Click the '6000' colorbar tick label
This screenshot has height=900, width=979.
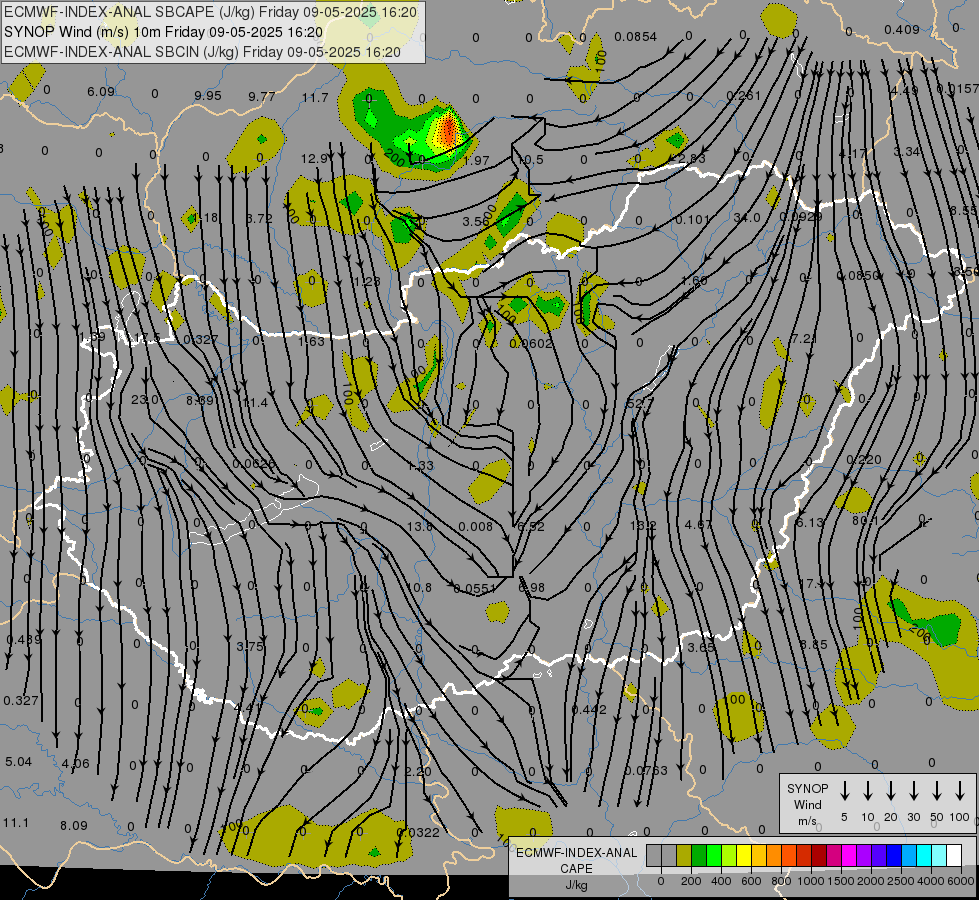pos(961,881)
